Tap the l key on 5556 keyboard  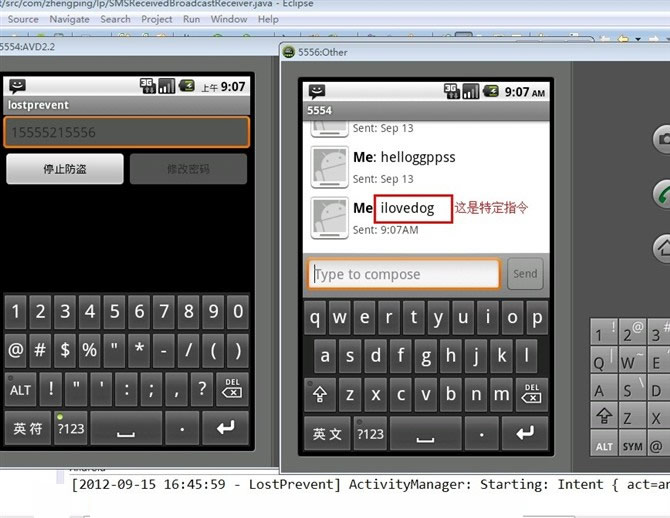point(526,356)
